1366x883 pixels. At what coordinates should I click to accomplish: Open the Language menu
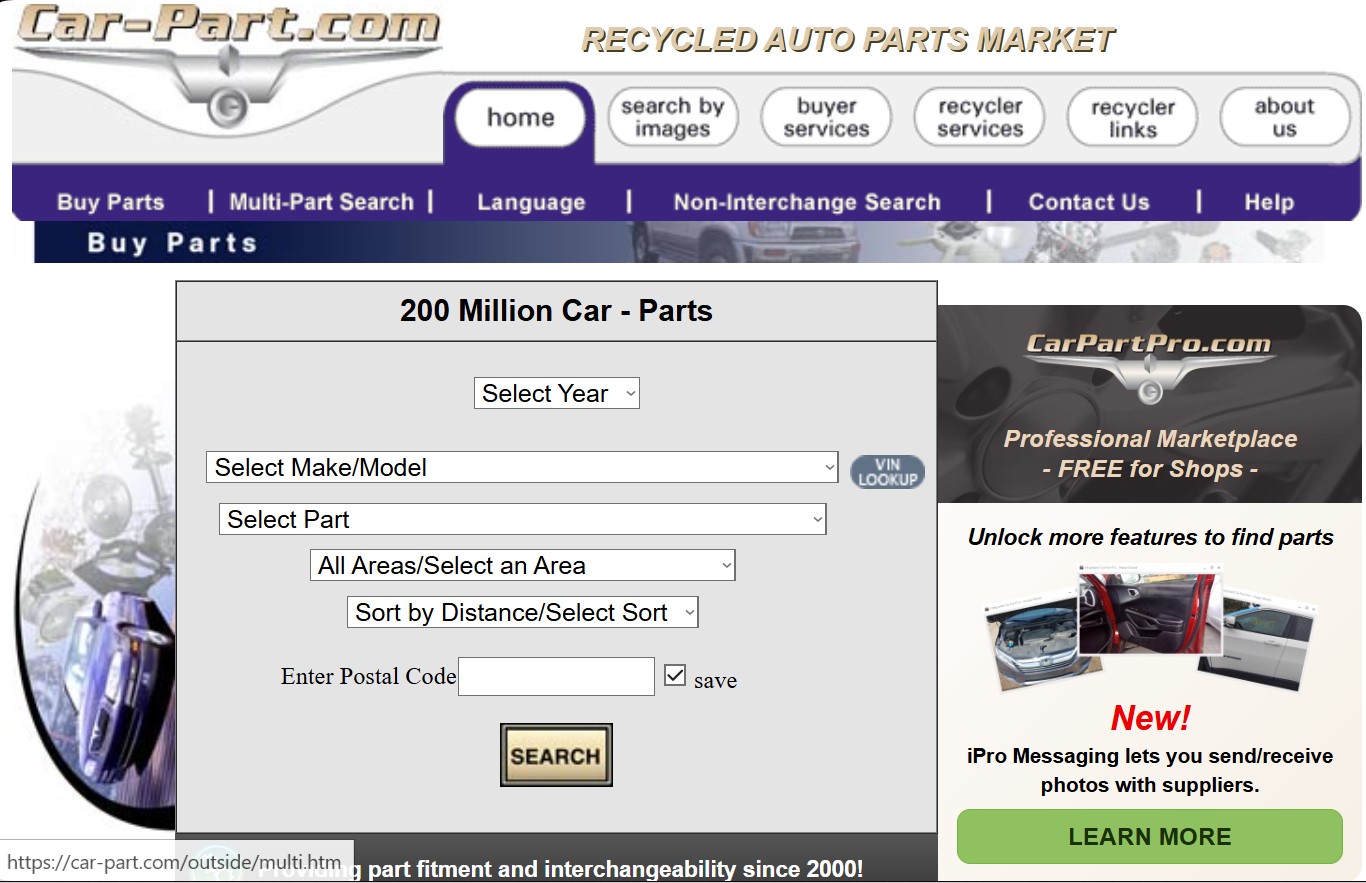coord(531,202)
